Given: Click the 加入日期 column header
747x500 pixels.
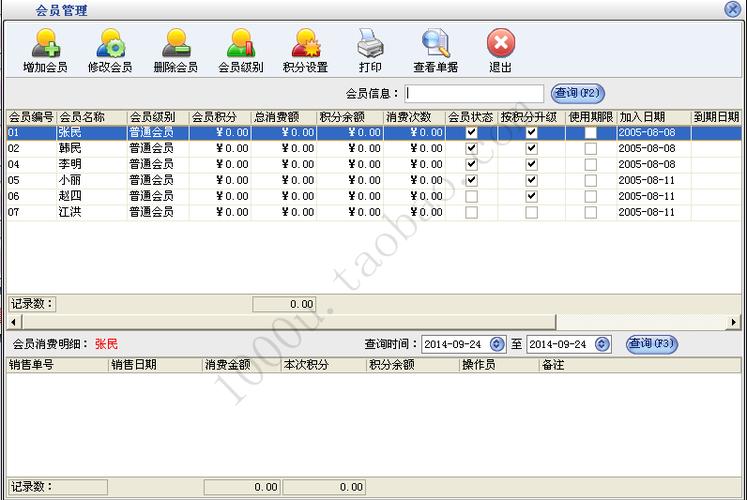Looking at the screenshot, I should click(x=654, y=117).
